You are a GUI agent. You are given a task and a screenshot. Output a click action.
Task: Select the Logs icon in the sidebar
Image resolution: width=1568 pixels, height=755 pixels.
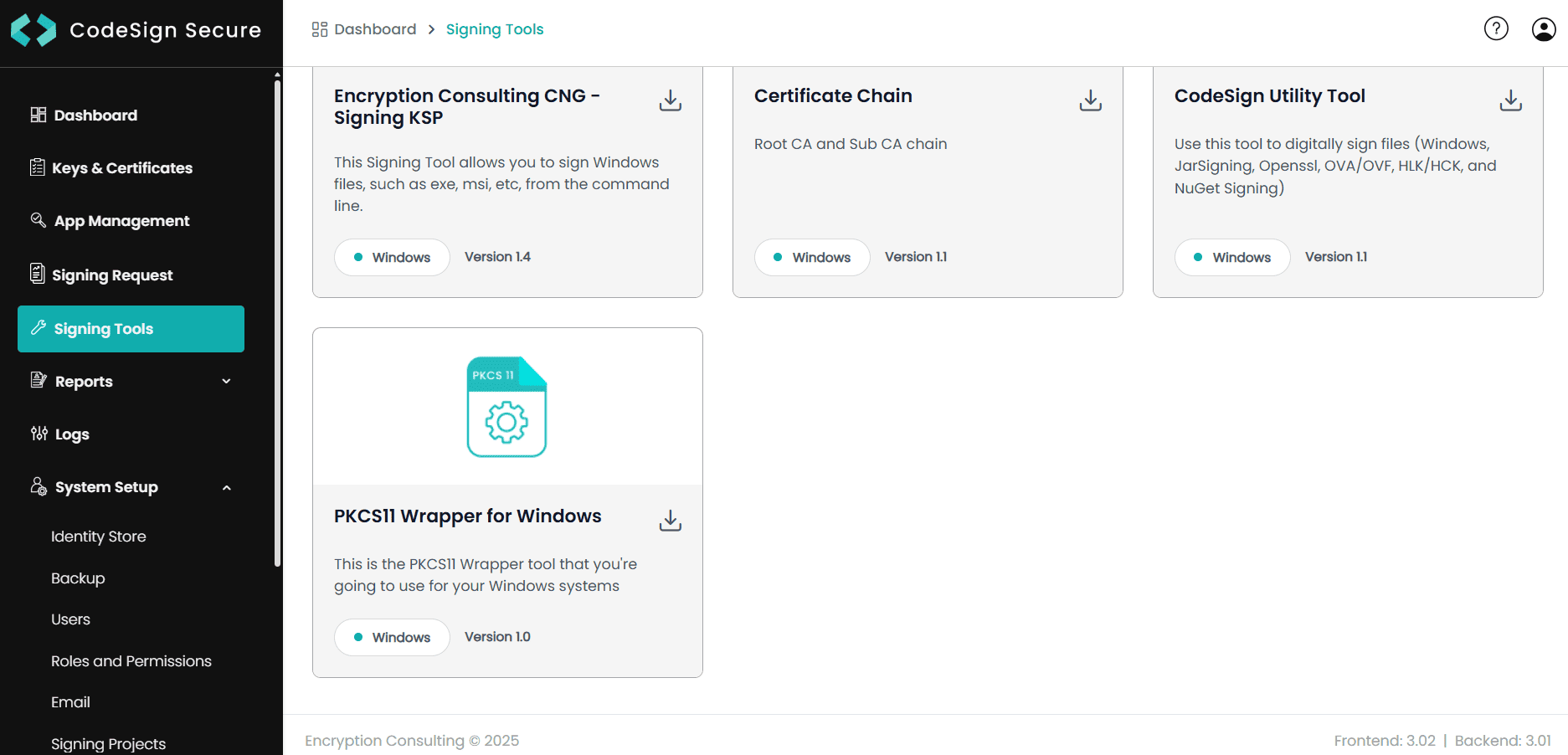39,434
